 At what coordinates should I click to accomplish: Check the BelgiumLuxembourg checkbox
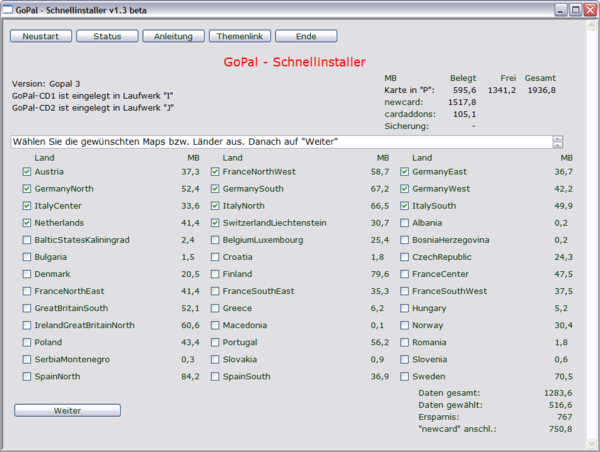point(215,240)
